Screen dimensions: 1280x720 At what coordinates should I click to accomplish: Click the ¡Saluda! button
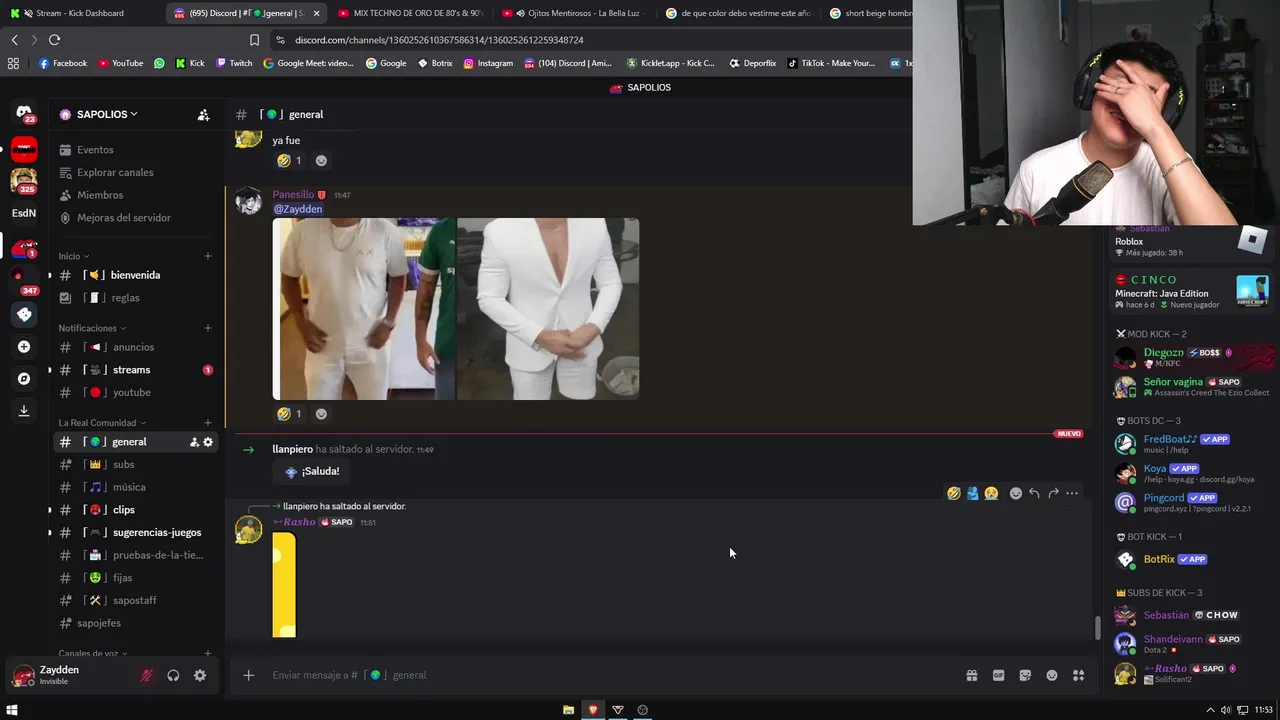coord(312,472)
